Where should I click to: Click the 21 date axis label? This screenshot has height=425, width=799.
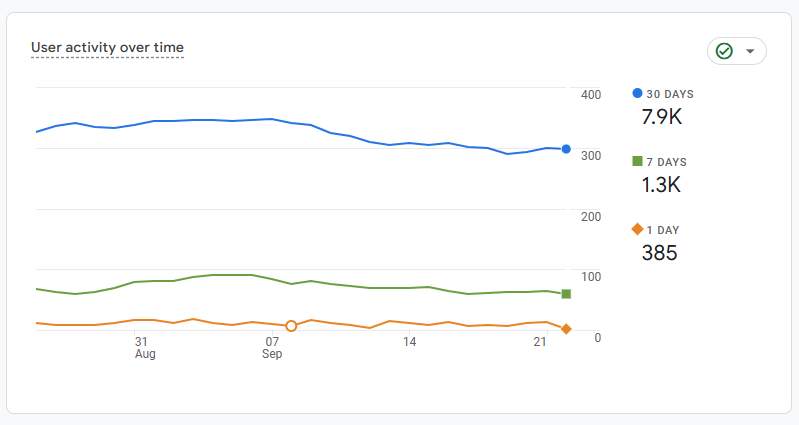[x=539, y=343]
